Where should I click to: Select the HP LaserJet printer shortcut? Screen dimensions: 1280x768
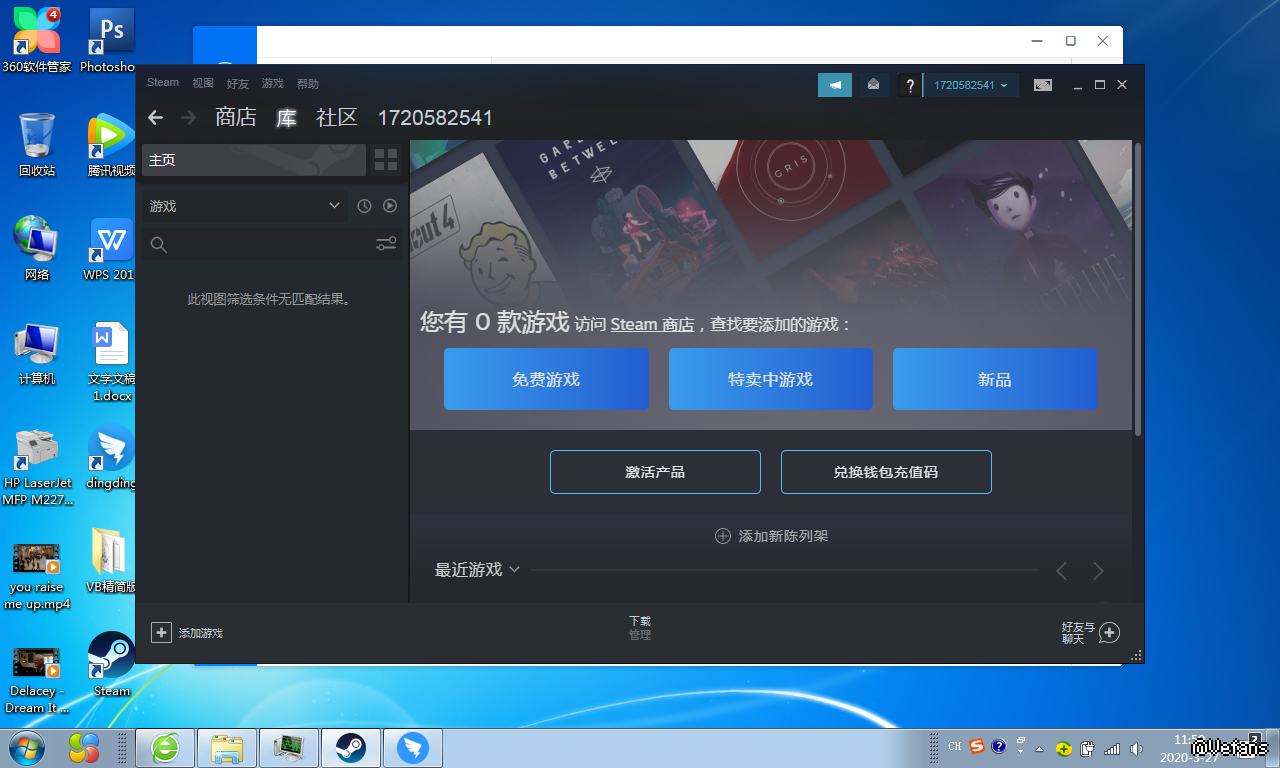tap(37, 465)
